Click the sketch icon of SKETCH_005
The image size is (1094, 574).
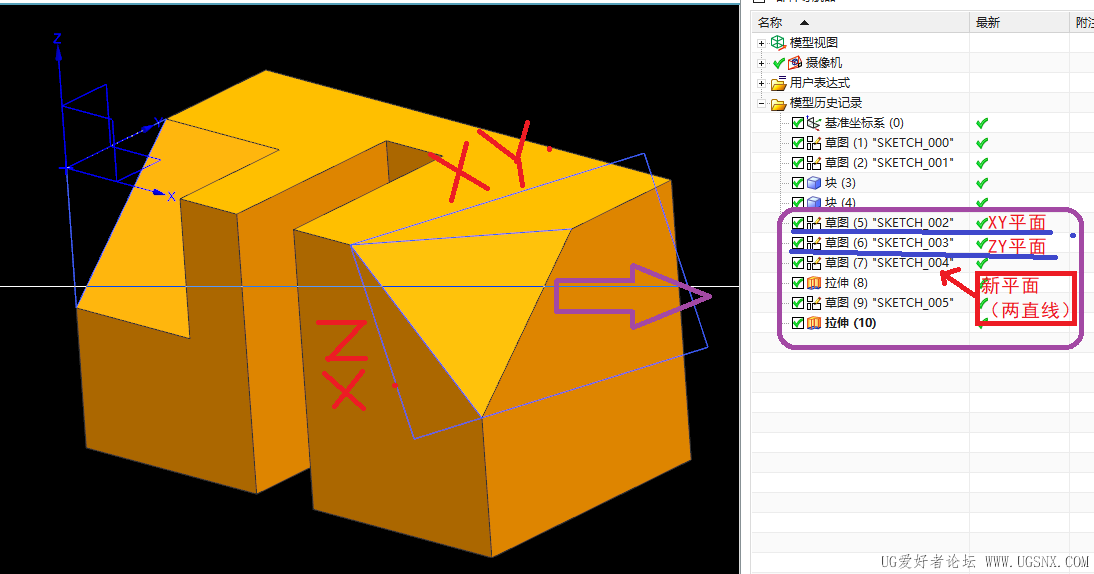(x=814, y=303)
